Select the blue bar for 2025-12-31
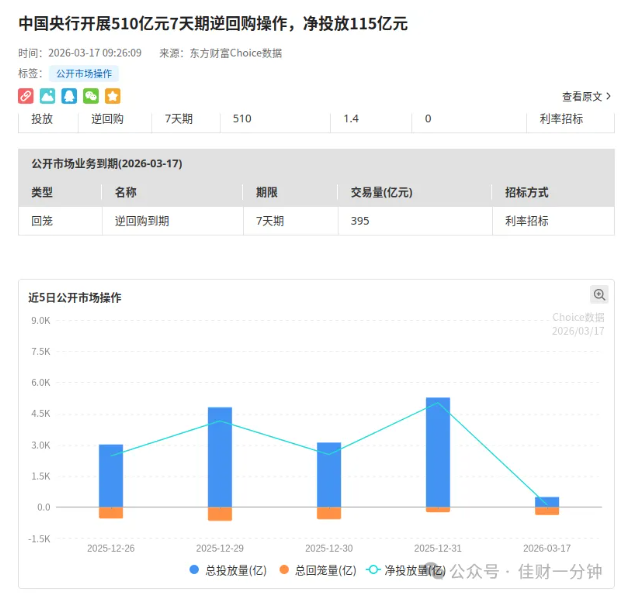This screenshot has height=596, width=622. pos(438,452)
